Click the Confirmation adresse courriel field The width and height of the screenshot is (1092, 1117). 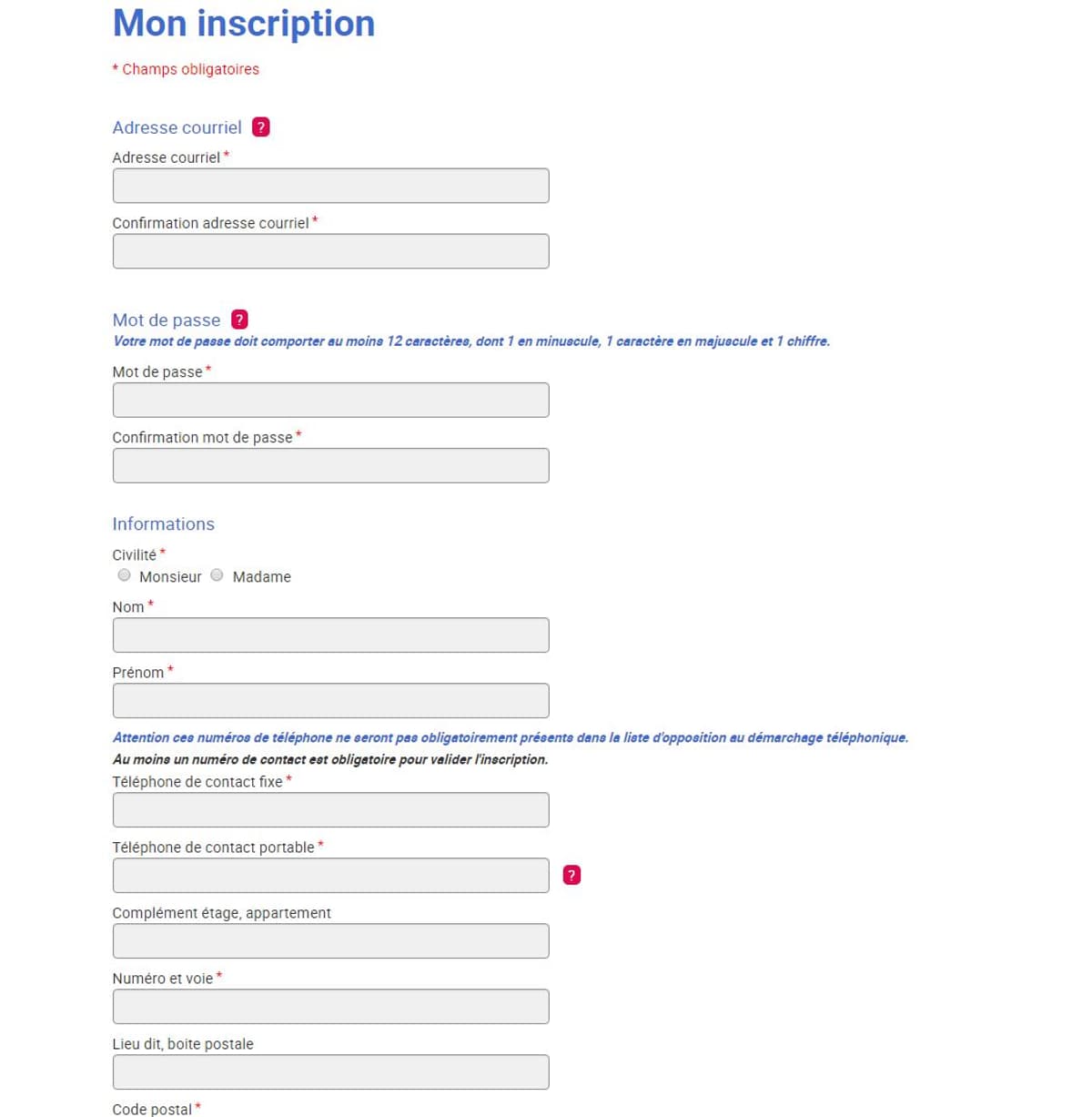[329, 251]
